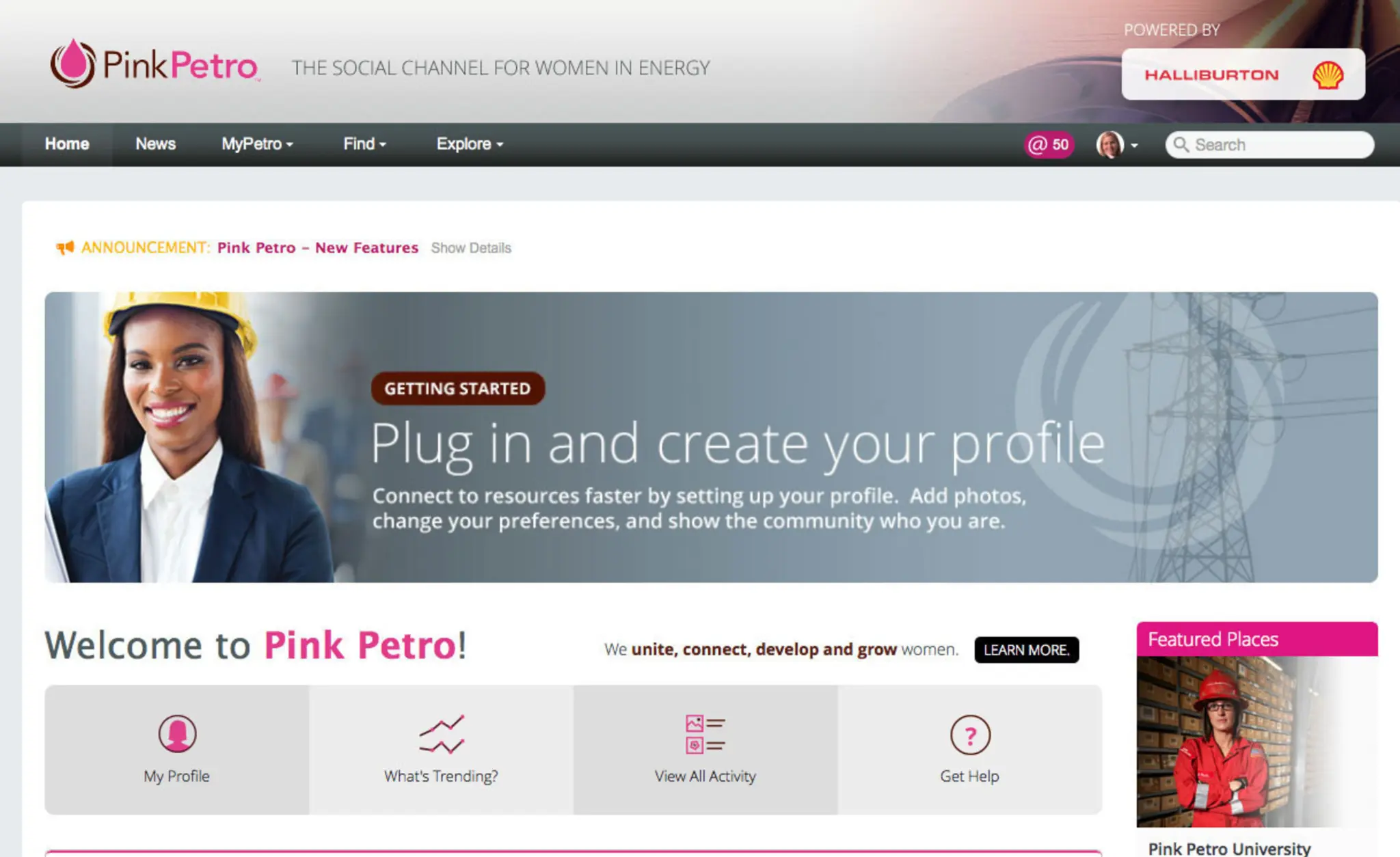
Task: Expand the Find dropdown
Action: [364, 144]
